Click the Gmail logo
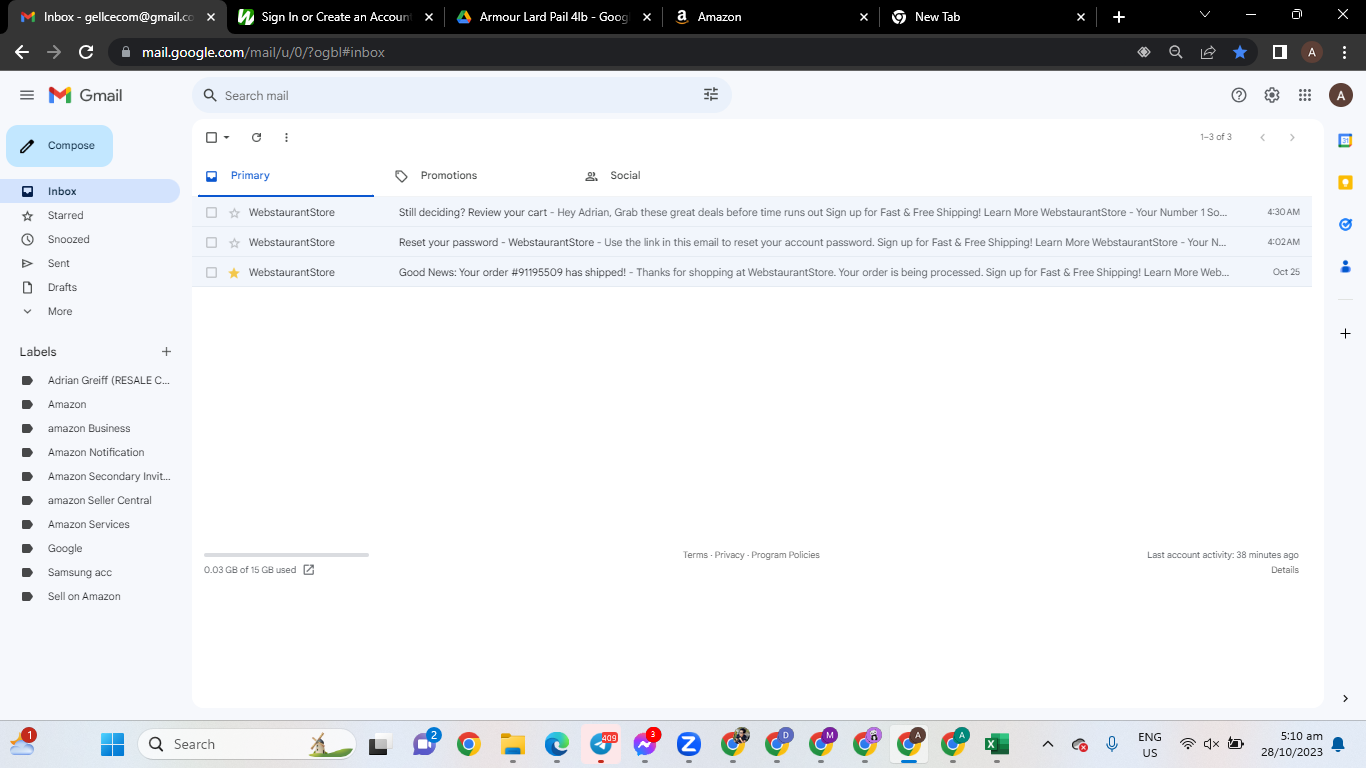The height and width of the screenshot is (768, 1366). click(86, 95)
